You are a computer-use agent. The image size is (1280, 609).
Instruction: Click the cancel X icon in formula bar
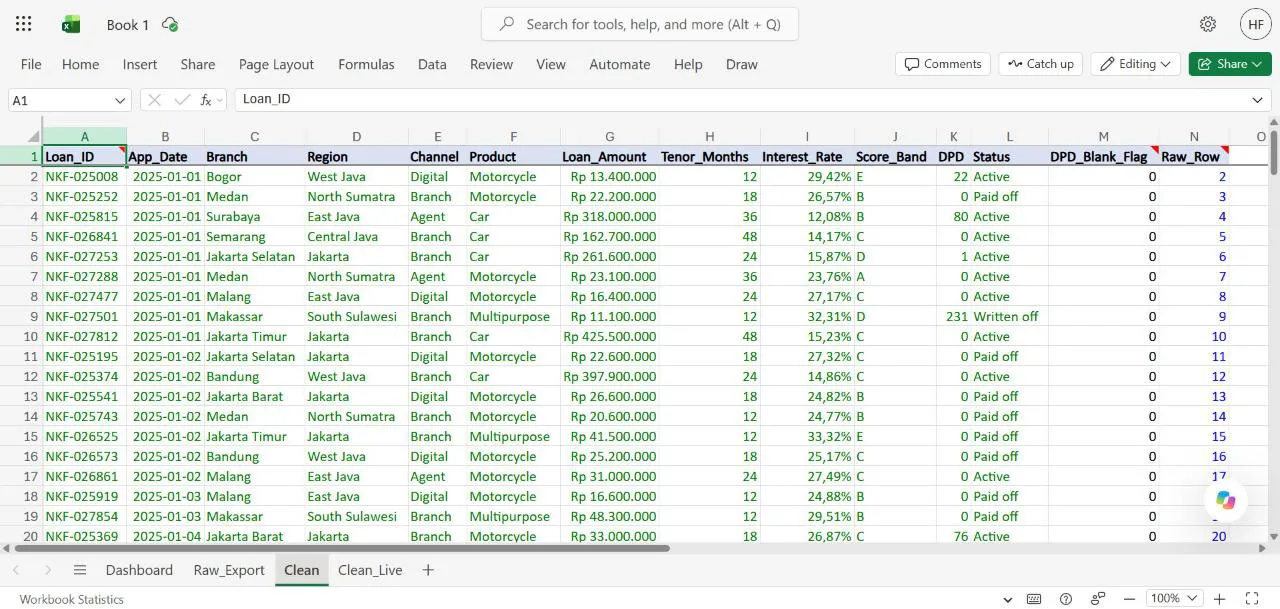(156, 100)
